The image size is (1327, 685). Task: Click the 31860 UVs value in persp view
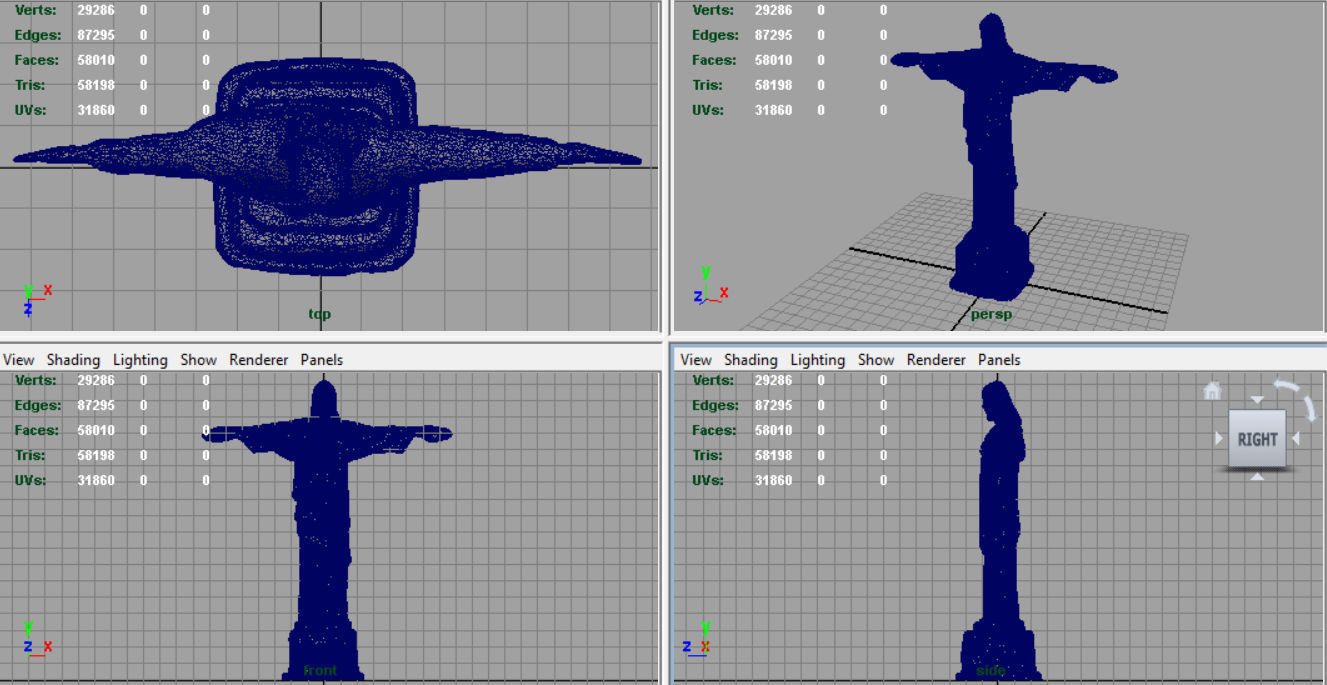[x=773, y=110]
